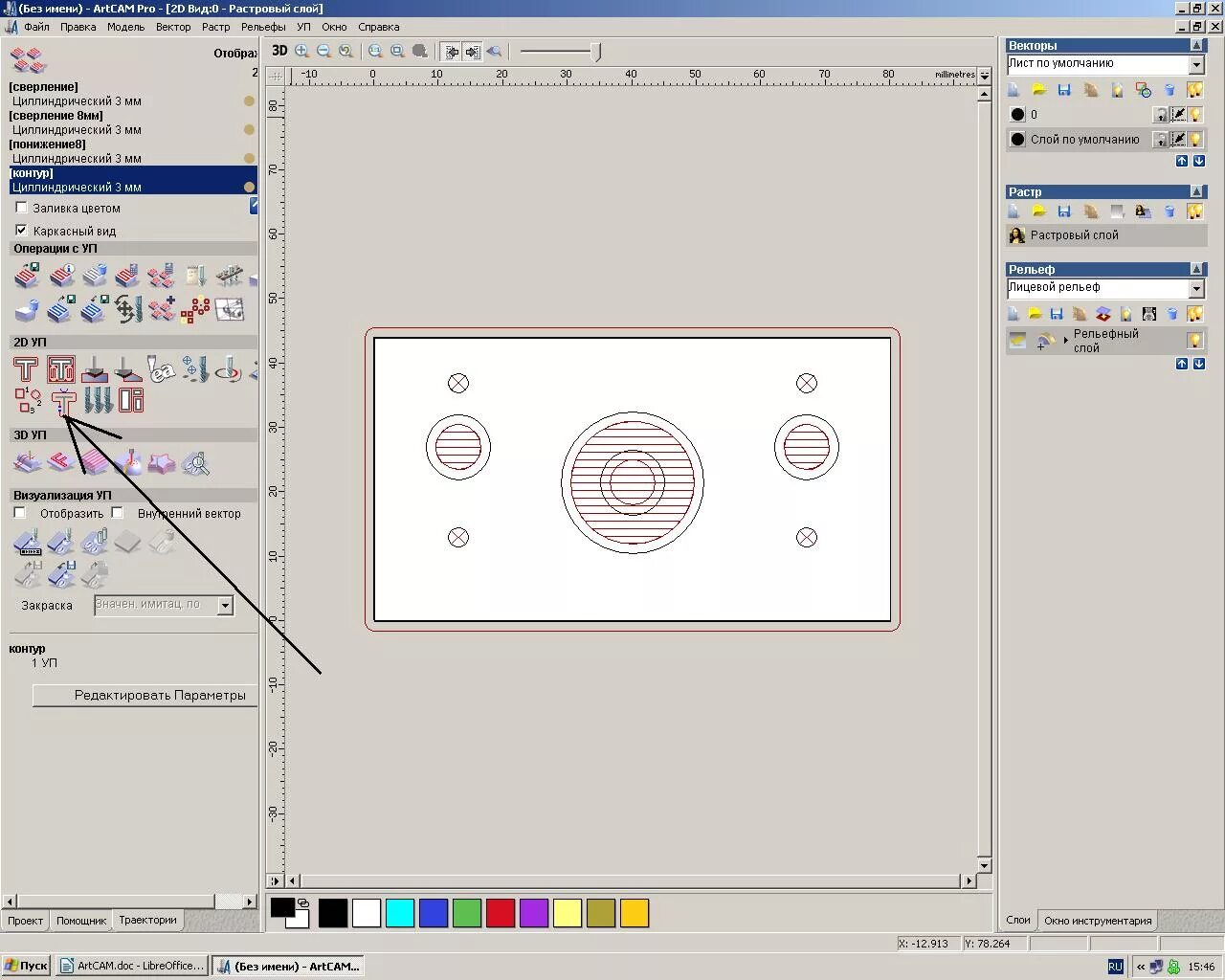Select the 2D area clearance toolpath icon

pyautogui.click(x=61, y=369)
